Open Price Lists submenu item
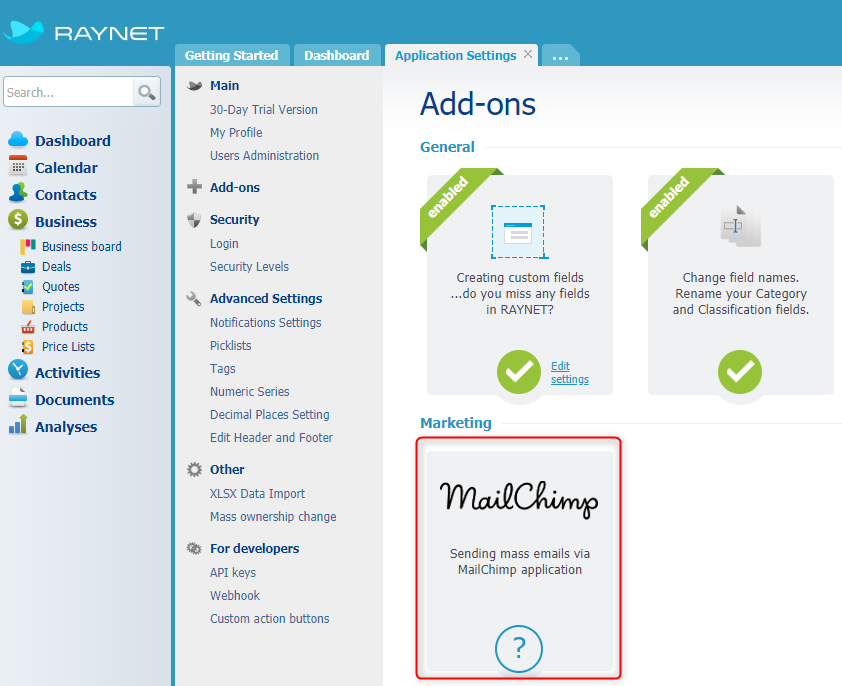842x686 pixels. tap(68, 346)
